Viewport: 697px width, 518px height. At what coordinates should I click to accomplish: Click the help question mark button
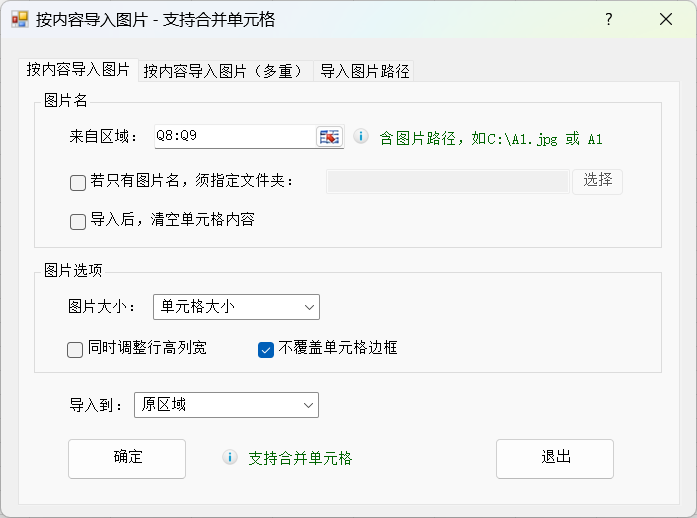609,20
